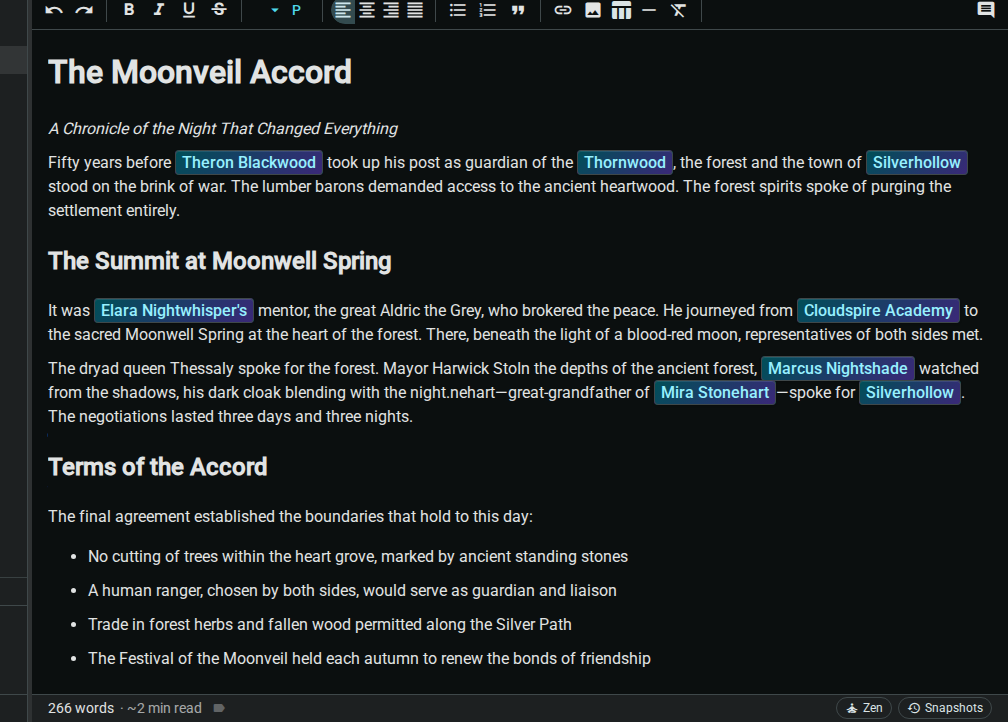Undo the last edit
This screenshot has width=1008, height=722.
54,10
